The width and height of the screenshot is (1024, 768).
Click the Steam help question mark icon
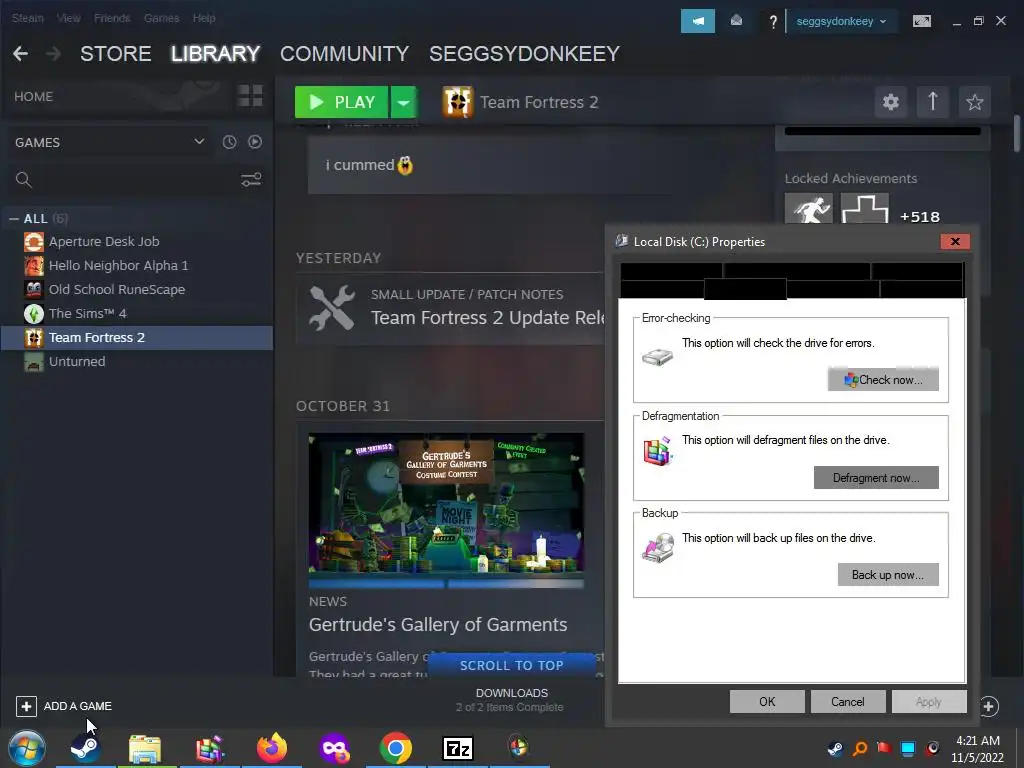(773, 22)
